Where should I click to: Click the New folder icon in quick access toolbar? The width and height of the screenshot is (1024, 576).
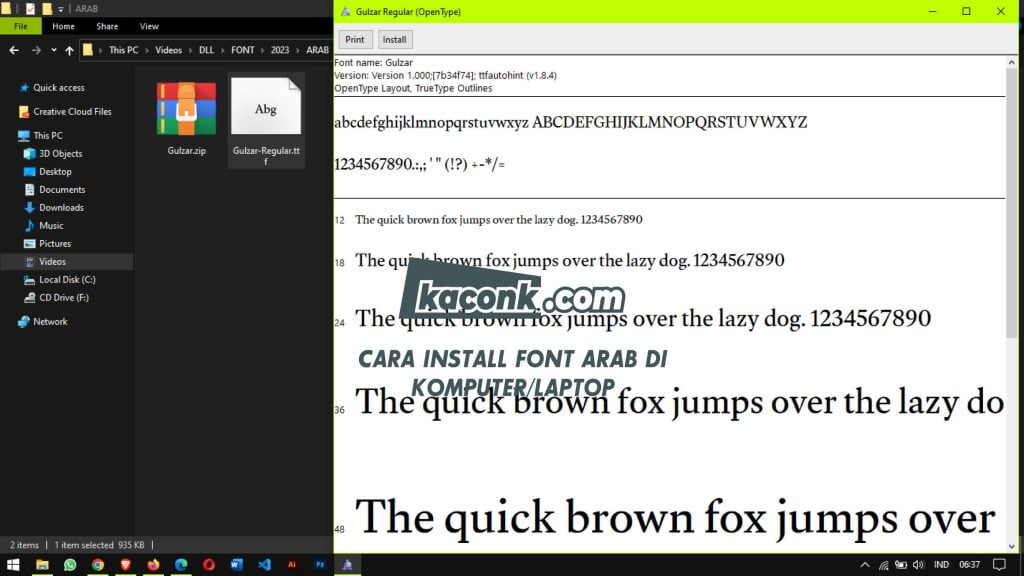click(47, 8)
